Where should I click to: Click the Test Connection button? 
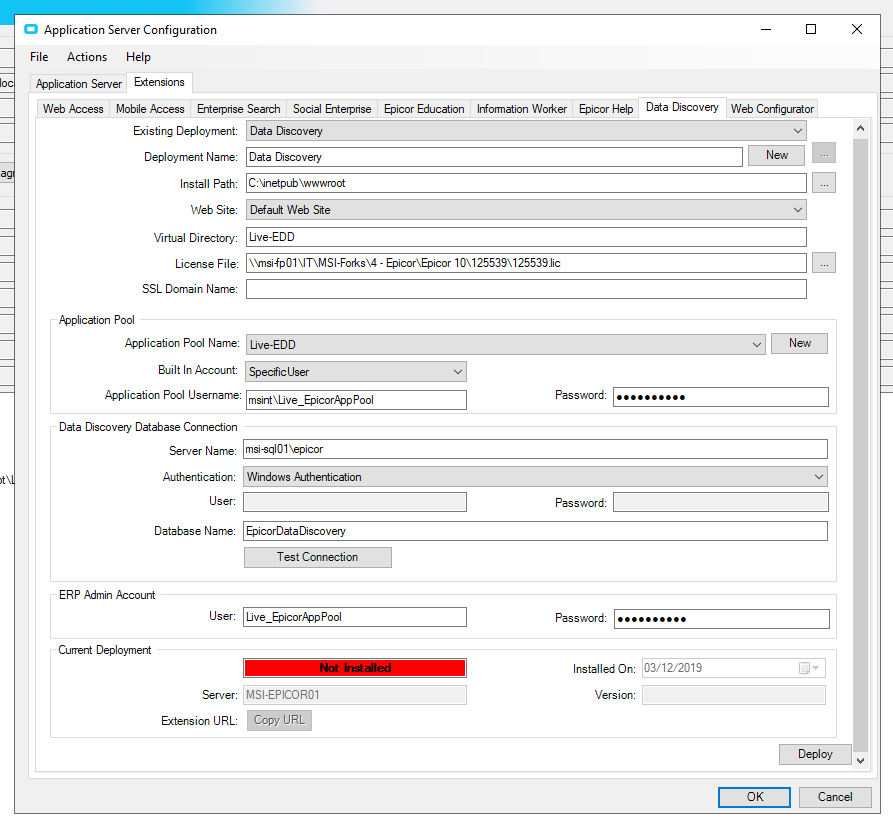coord(318,558)
